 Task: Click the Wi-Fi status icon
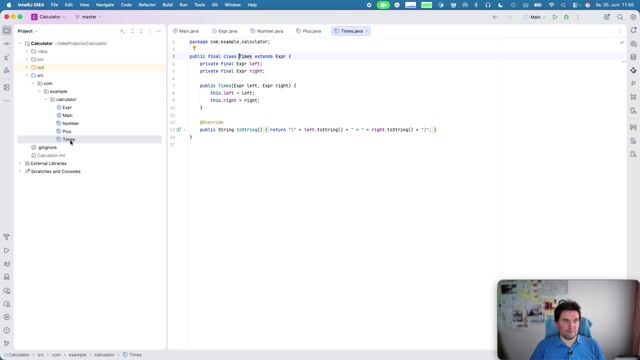tap(551, 5)
